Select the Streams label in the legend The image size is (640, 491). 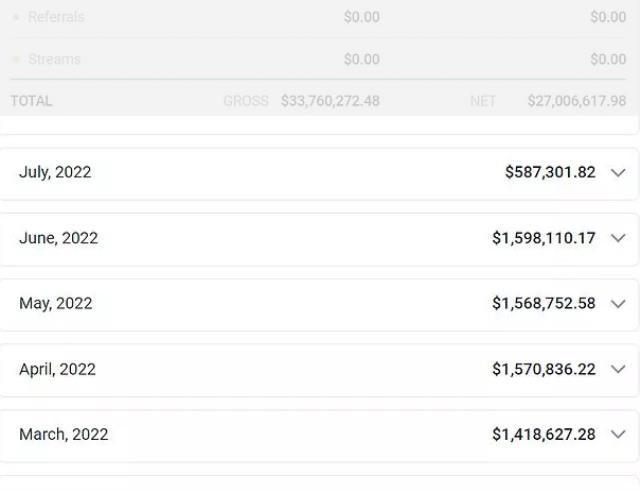pos(54,60)
